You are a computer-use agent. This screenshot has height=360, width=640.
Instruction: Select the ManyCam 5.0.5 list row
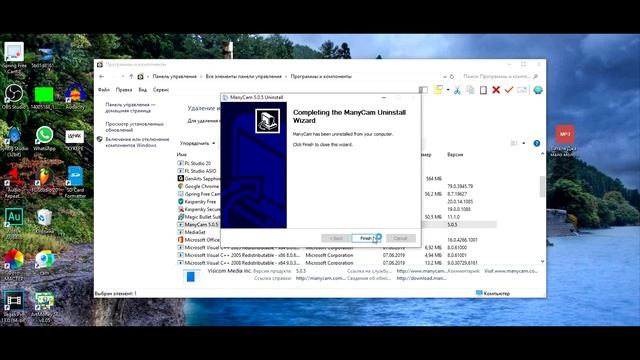pos(337,224)
